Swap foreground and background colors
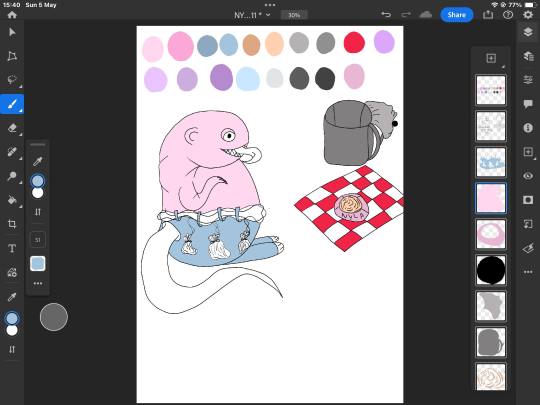The image size is (540, 405). coord(12,349)
